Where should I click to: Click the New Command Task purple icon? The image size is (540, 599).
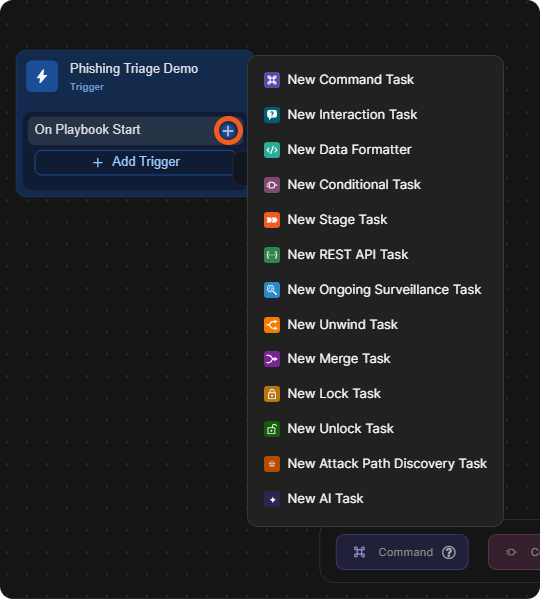click(x=272, y=80)
